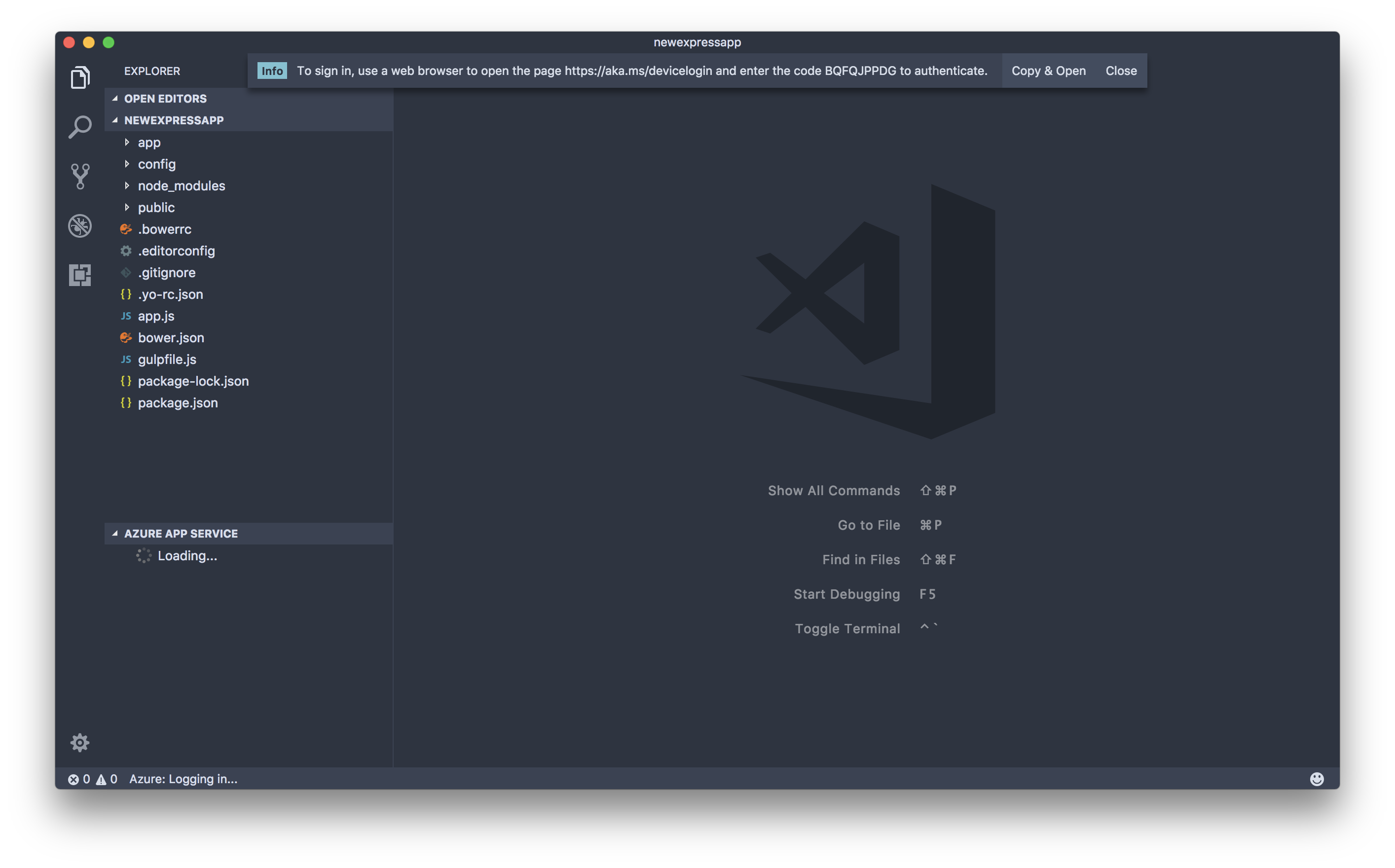Click the Loading spinner icon

click(x=144, y=555)
